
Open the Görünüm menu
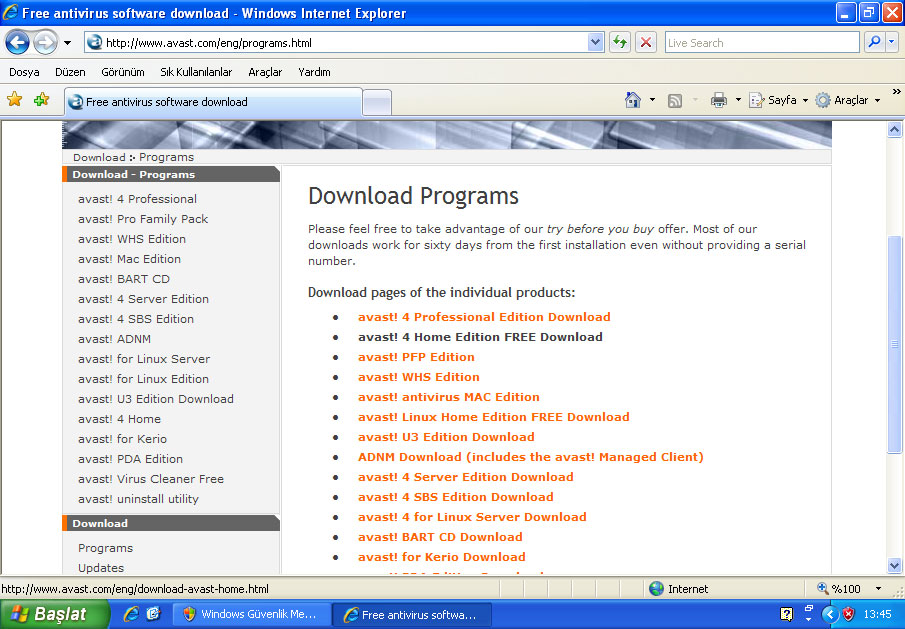[x=122, y=72]
